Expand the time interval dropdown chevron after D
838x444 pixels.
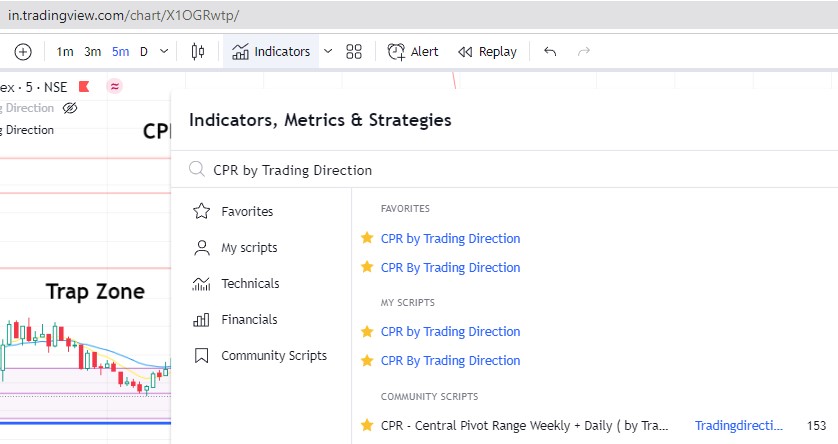pos(164,52)
